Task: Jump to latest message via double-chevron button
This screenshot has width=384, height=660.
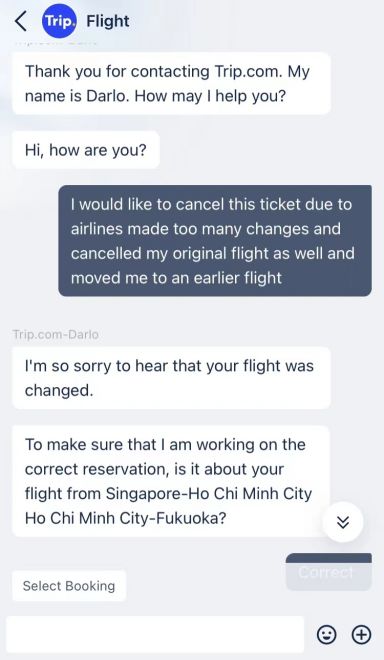Action: [343, 522]
